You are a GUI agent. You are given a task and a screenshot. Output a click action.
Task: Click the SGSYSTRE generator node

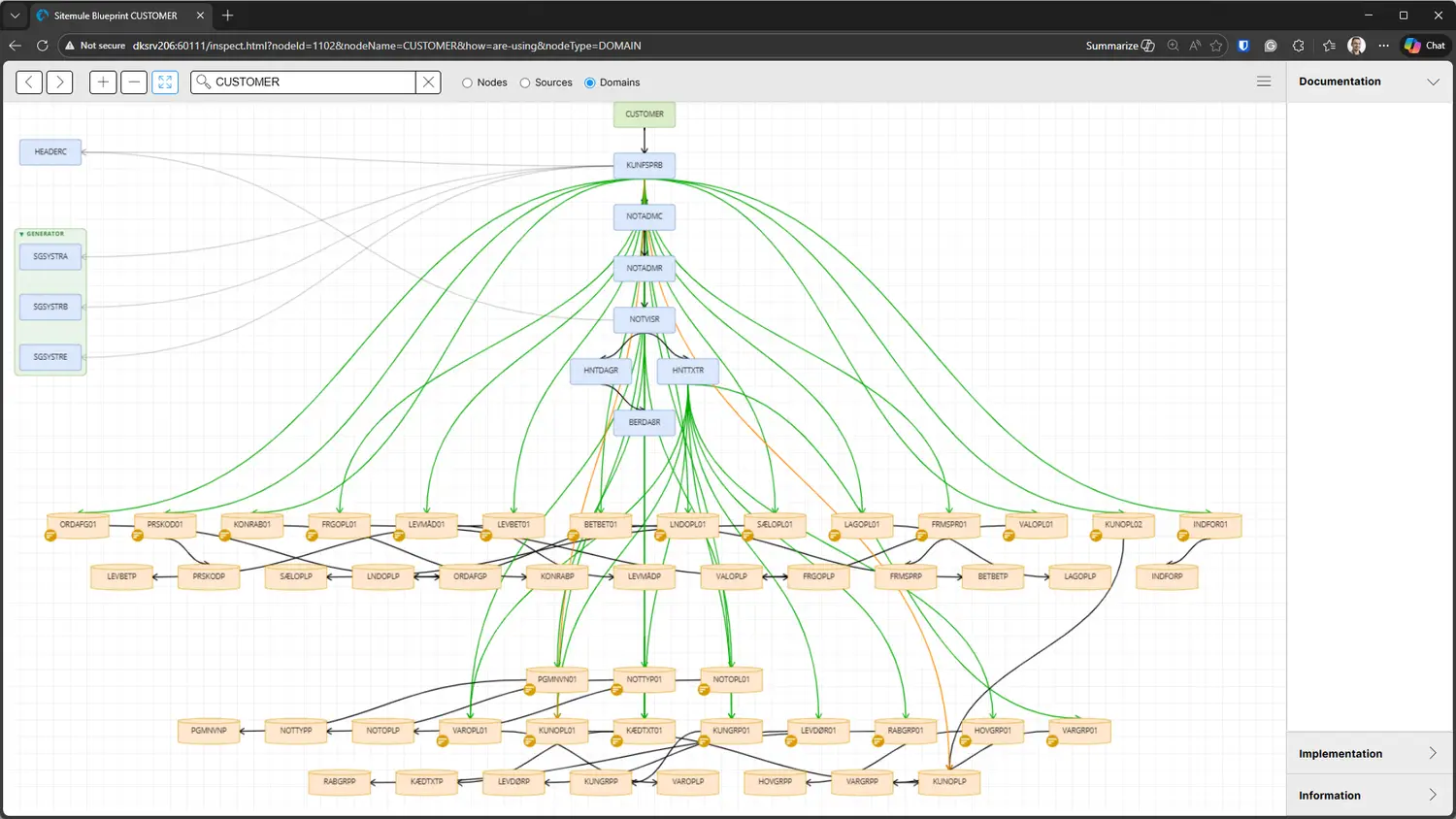click(x=50, y=357)
